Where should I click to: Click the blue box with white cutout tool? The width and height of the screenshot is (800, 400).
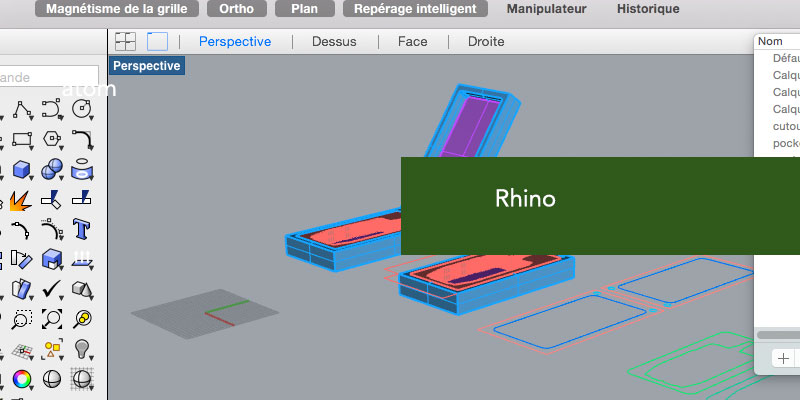[52, 259]
